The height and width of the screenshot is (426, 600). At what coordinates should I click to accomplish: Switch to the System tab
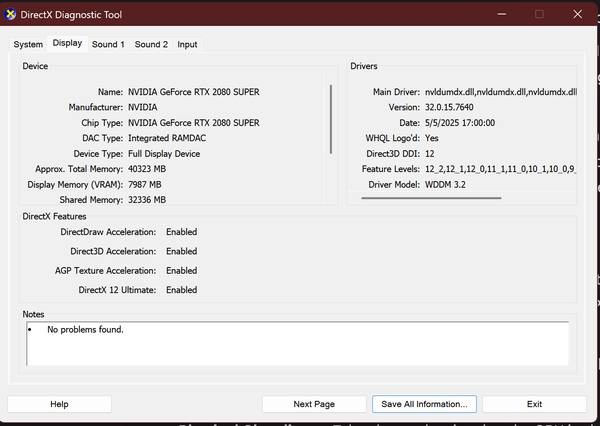click(28, 44)
